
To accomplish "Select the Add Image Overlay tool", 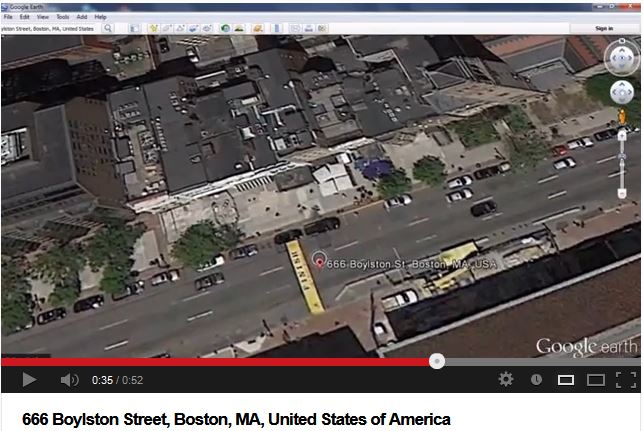I will click(194, 28).
